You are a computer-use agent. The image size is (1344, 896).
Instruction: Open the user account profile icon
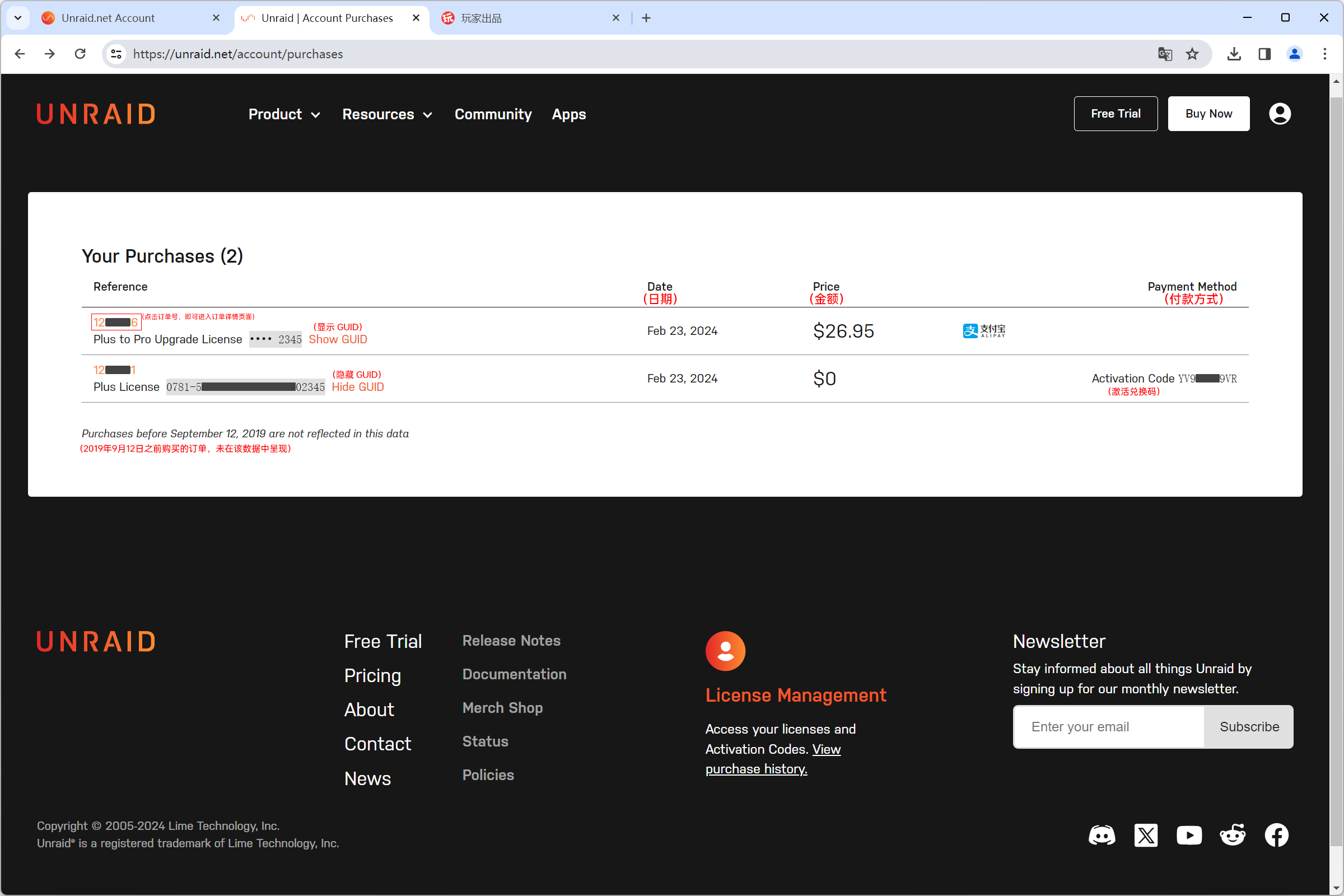[x=1280, y=114]
